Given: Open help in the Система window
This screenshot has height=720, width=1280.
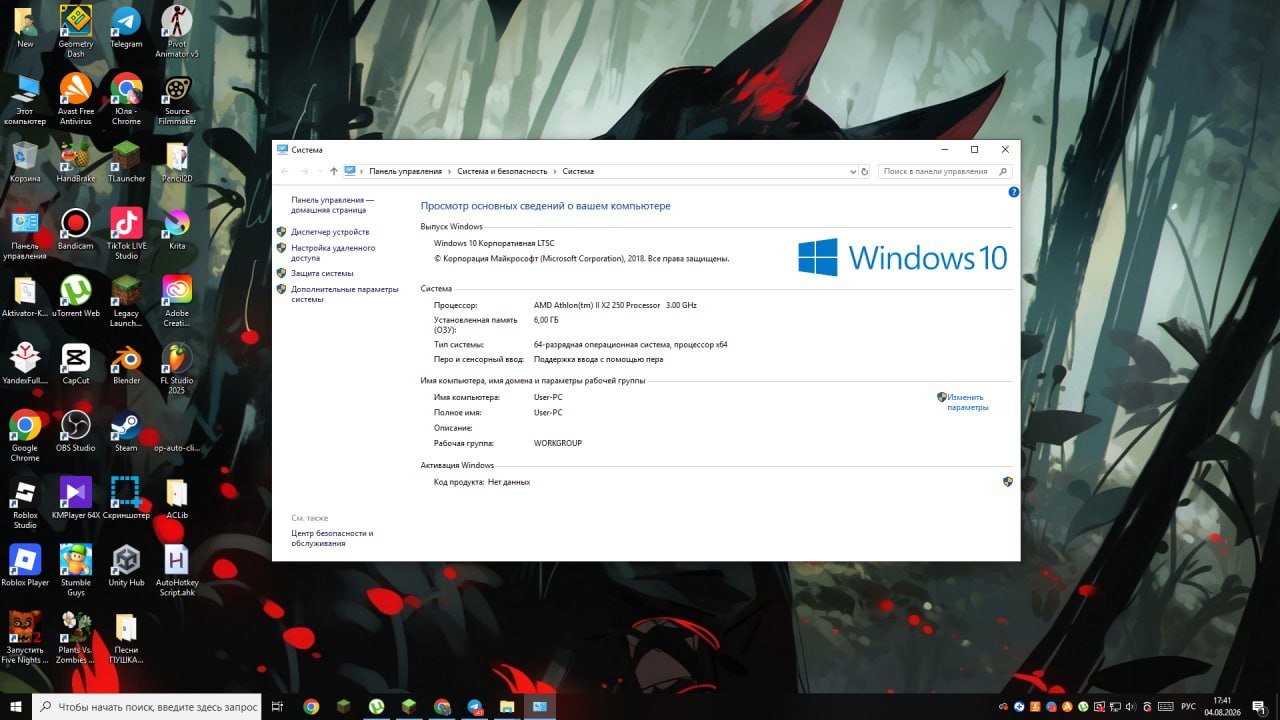Looking at the screenshot, I should tap(1013, 192).
